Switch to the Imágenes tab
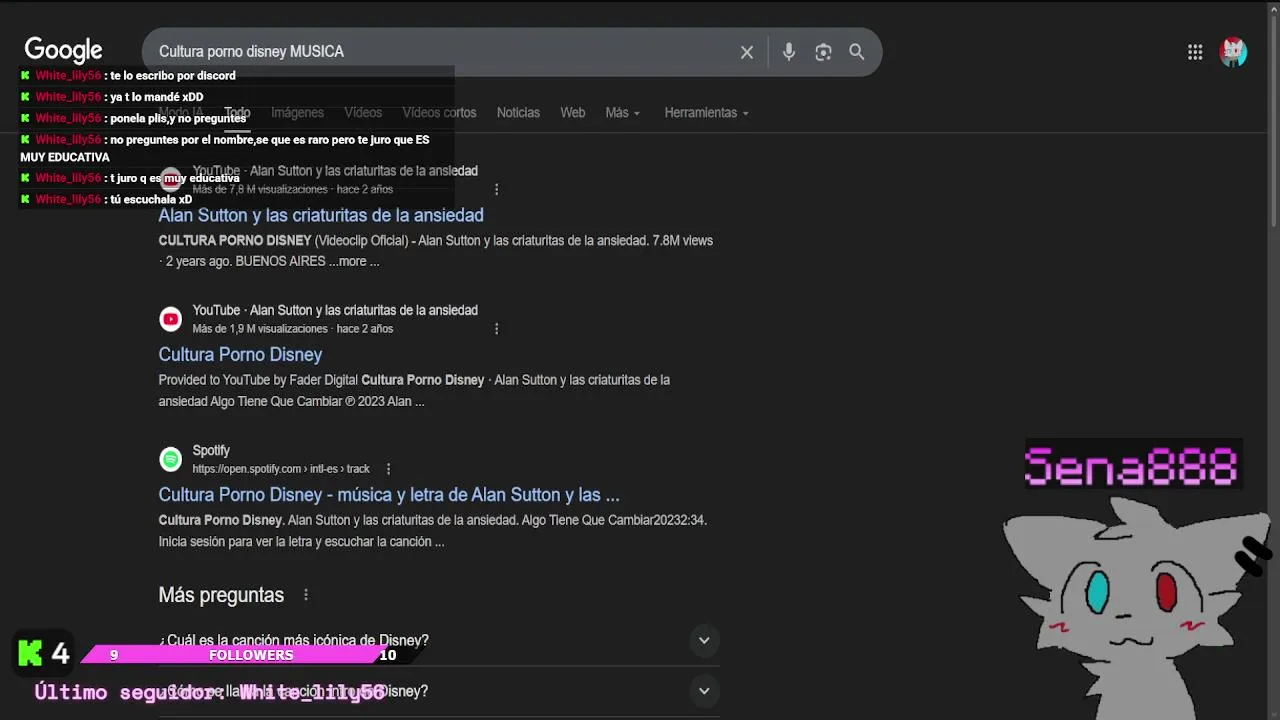 297,113
